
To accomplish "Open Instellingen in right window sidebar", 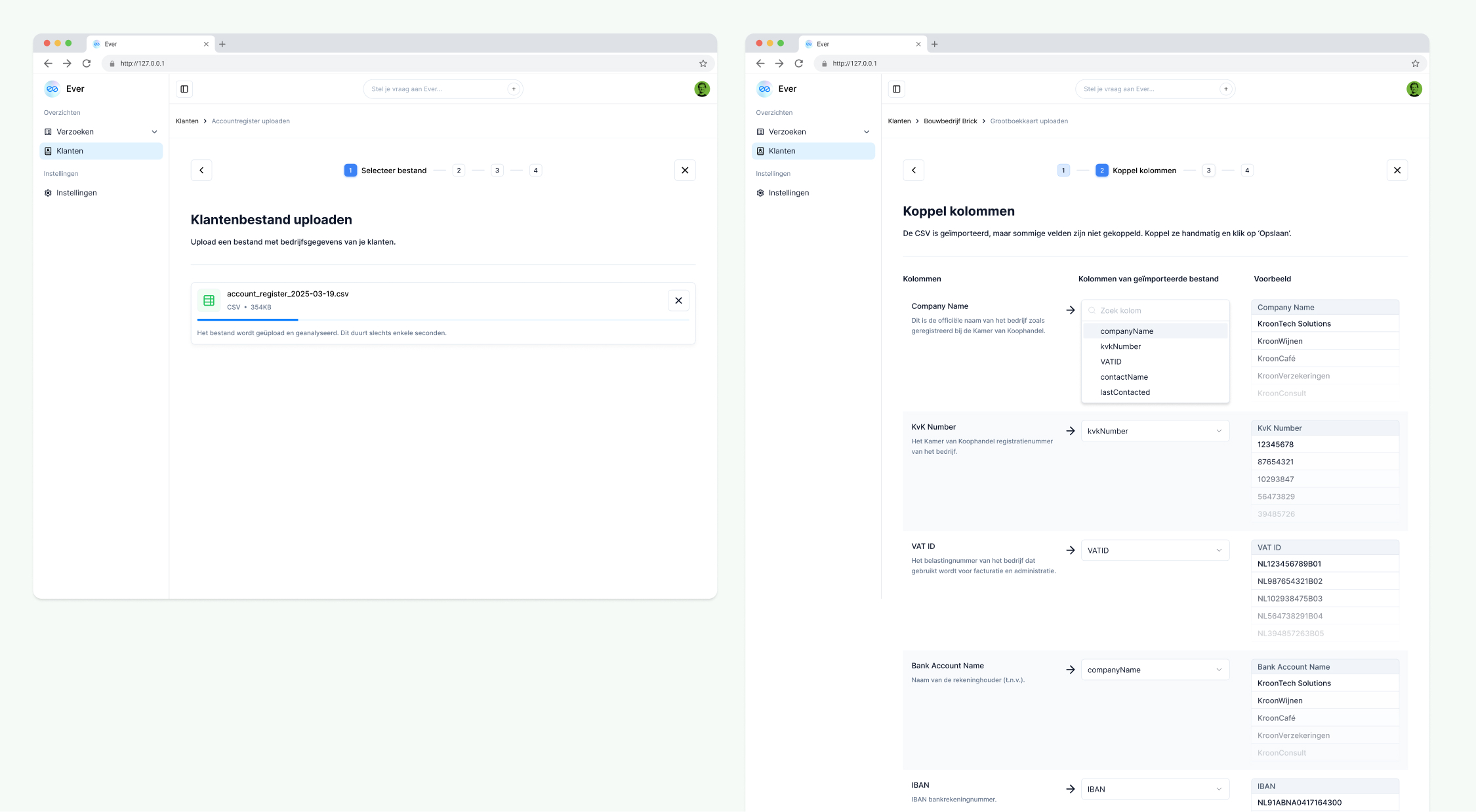I will tap(789, 193).
